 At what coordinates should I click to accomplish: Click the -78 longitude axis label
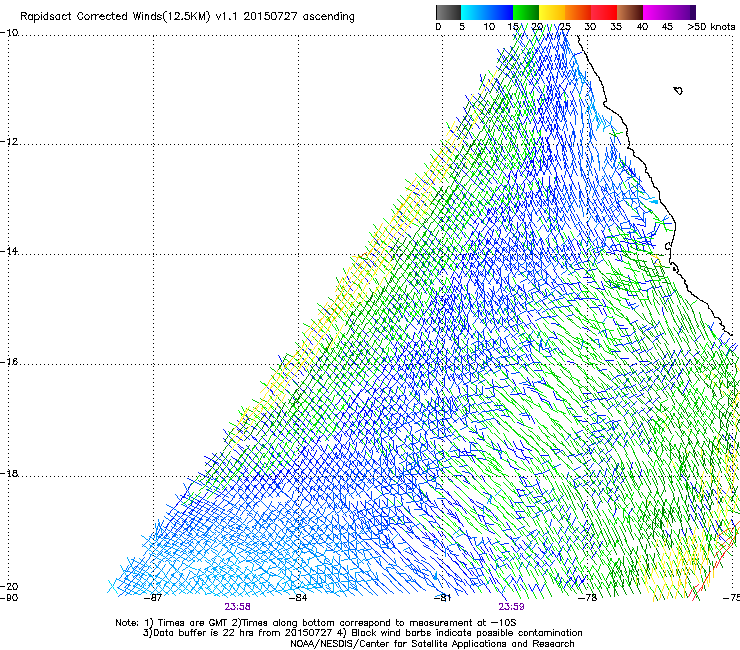click(588, 598)
